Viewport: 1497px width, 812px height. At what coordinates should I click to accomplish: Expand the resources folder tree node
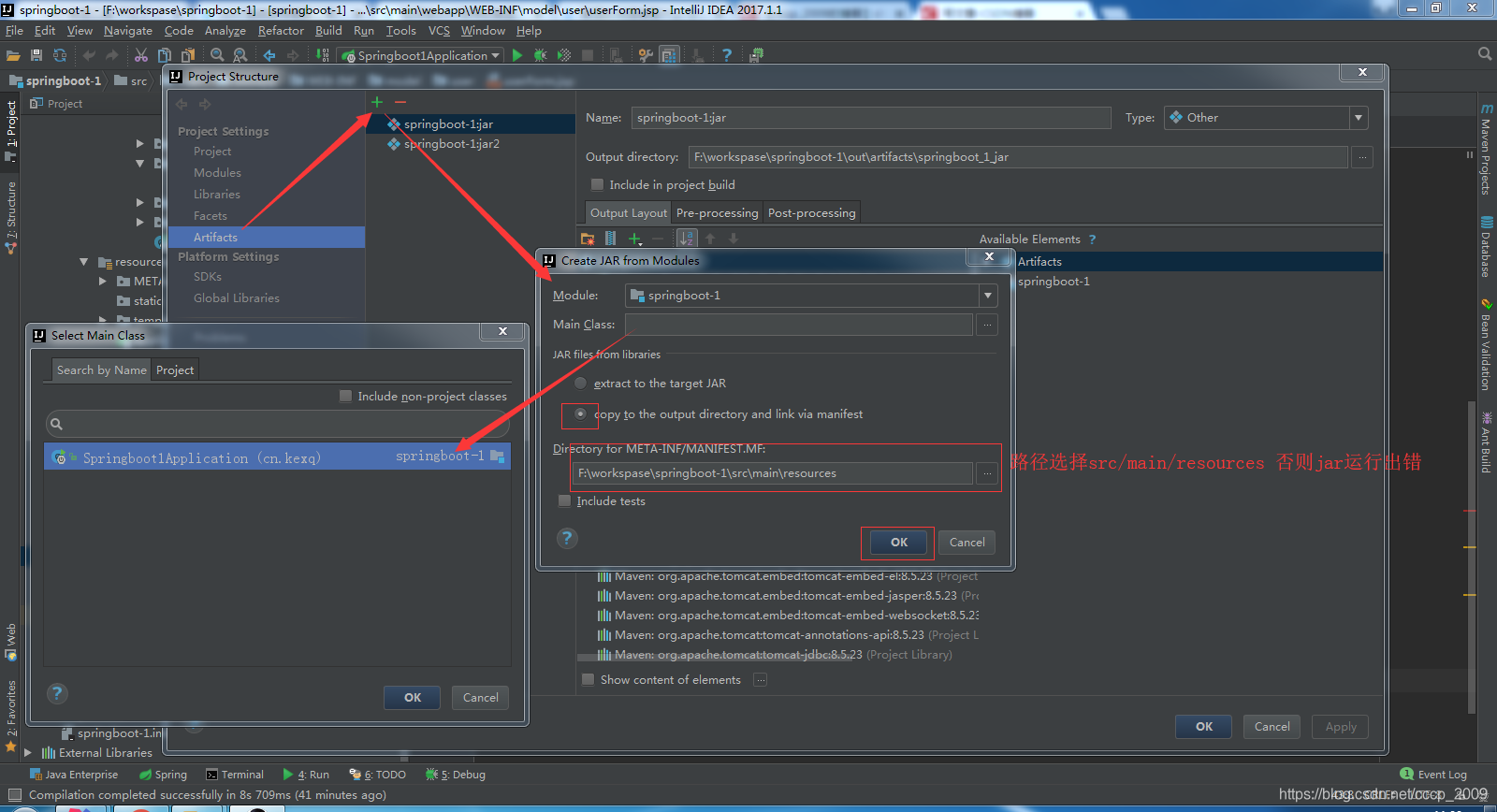tap(84, 262)
